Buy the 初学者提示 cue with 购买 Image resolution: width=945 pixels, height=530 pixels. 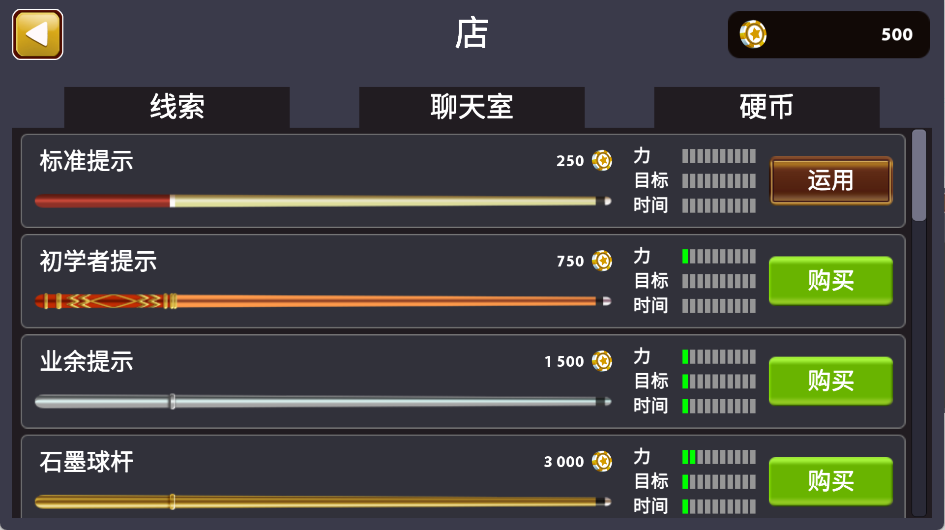(x=831, y=280)
